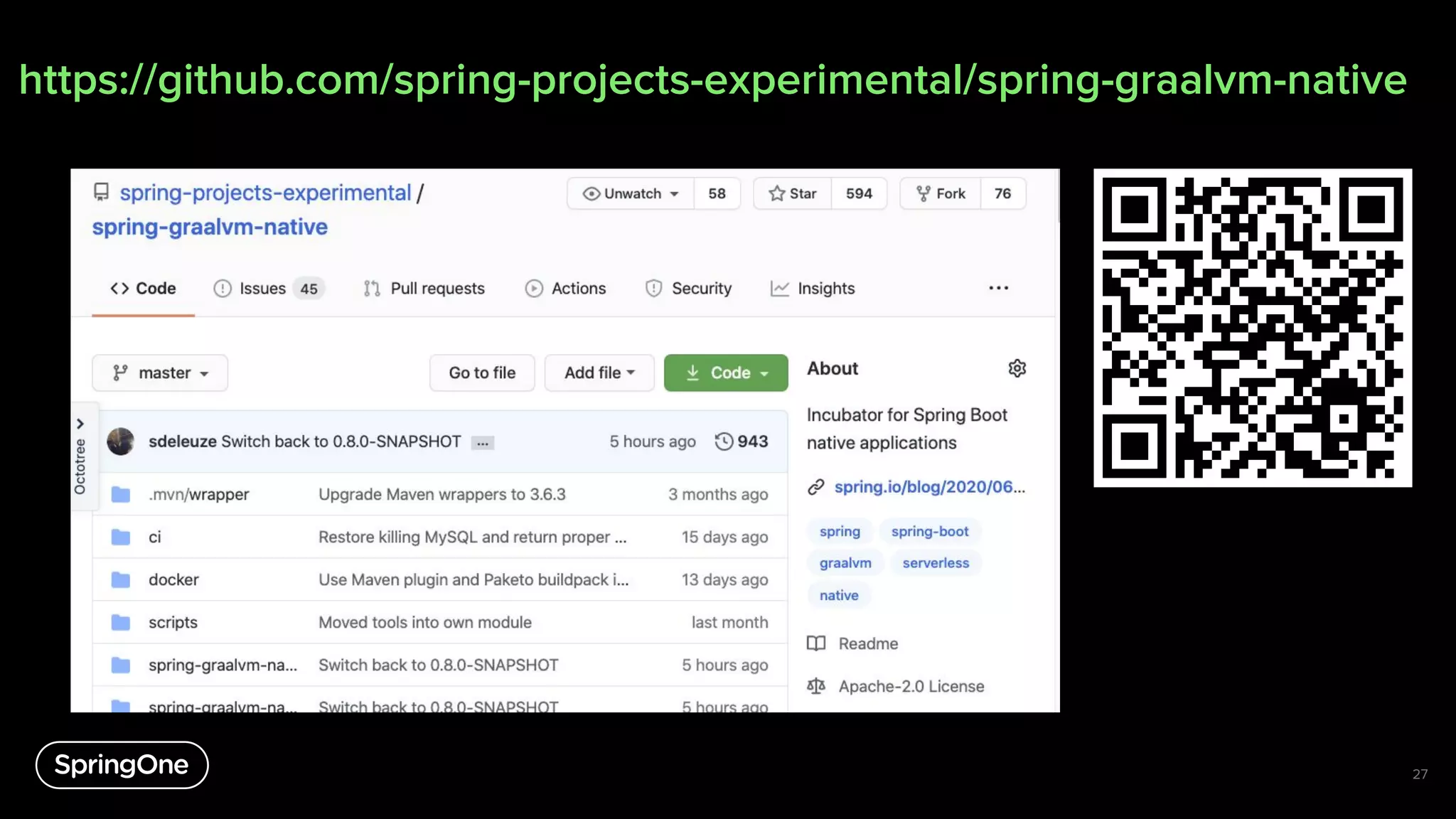
Task: Click the Code tab angle-brackets icon
Action: (x=119, y=289)
